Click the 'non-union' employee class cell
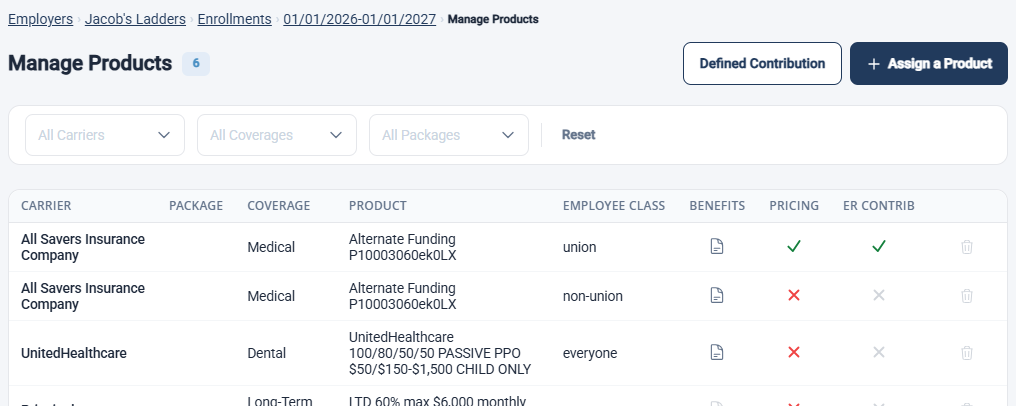 [x=593, y=296]
